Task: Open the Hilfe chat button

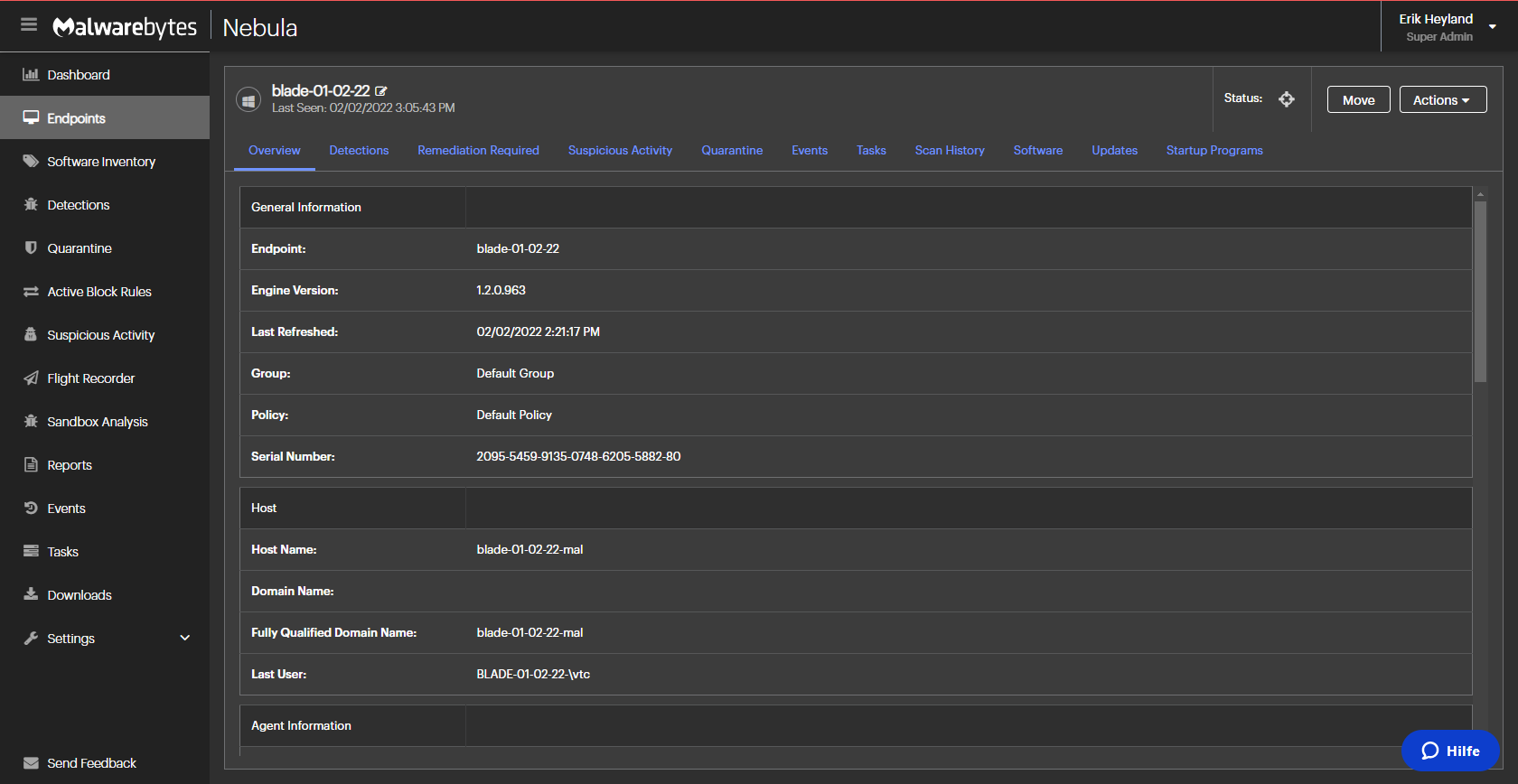Action: [1450, 751]
